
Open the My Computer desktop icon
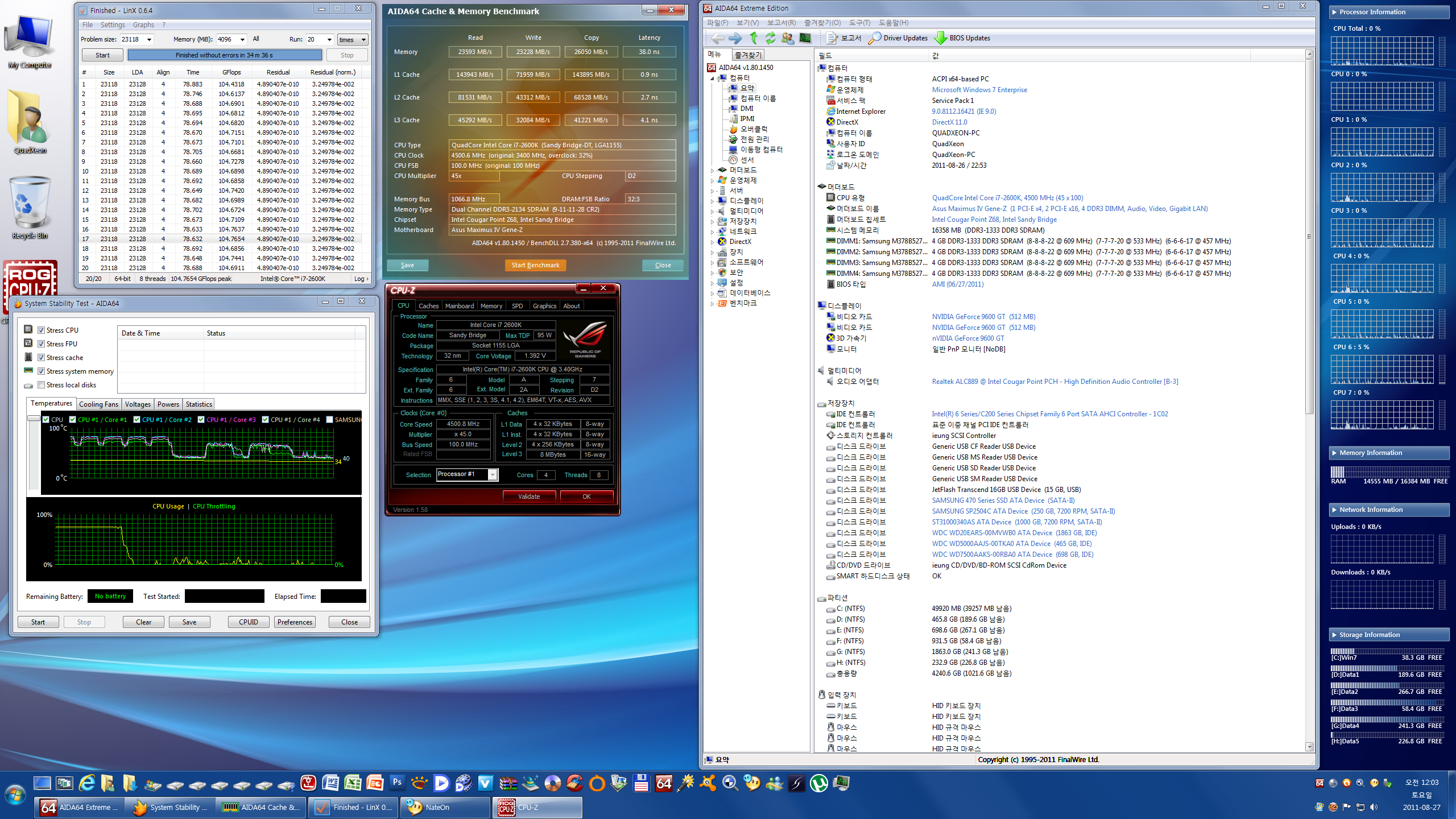click(x=30, y=42)
